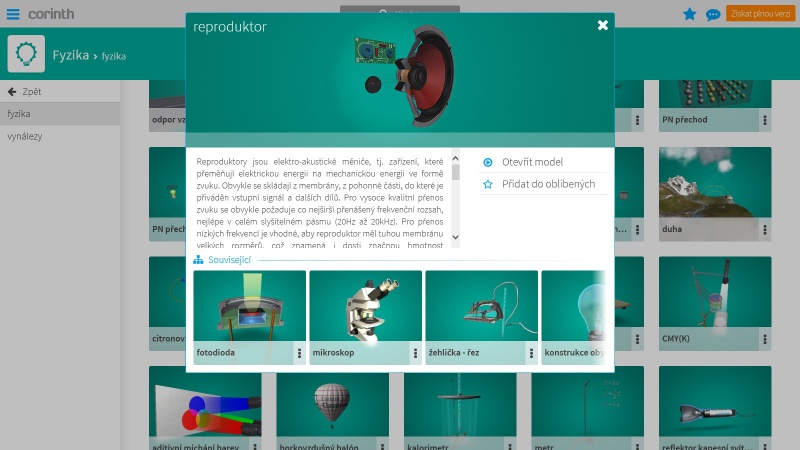800x450 pixels.
Task: Open the chat bubble icon in header
Action: pos(713,14)
